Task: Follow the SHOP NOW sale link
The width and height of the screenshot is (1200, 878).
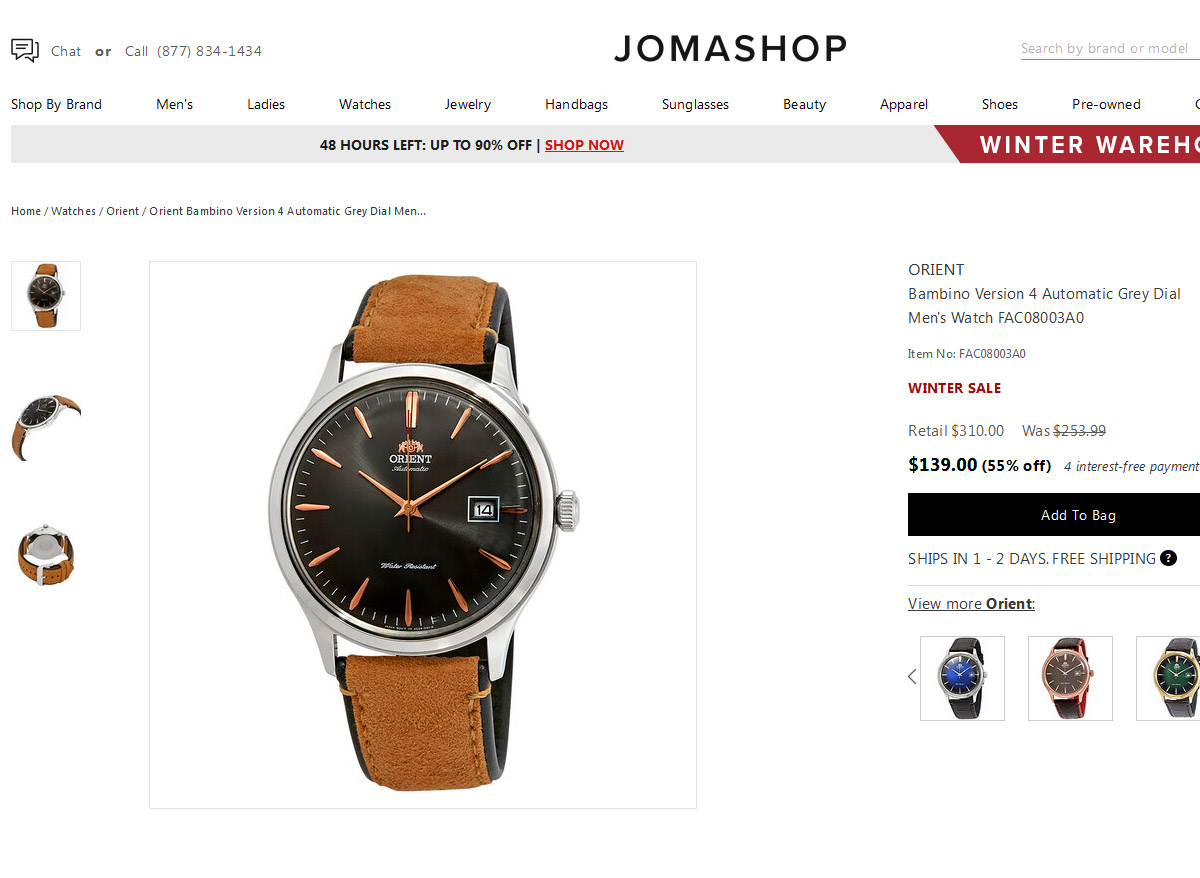Action: tap(584, 145)
